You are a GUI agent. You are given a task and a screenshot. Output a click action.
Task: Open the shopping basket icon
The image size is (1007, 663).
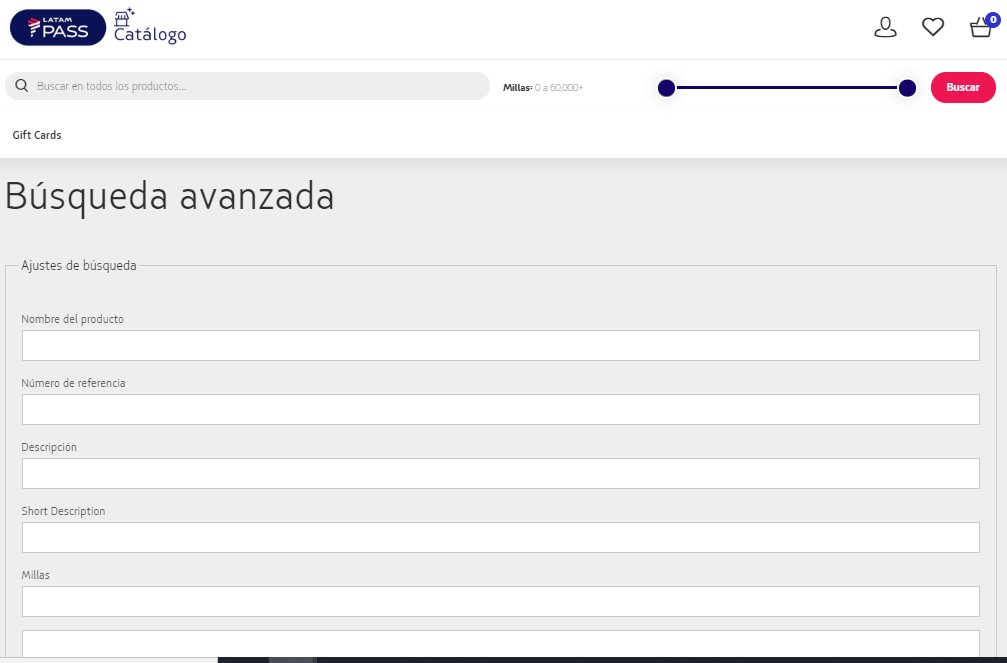coord(980,28)
